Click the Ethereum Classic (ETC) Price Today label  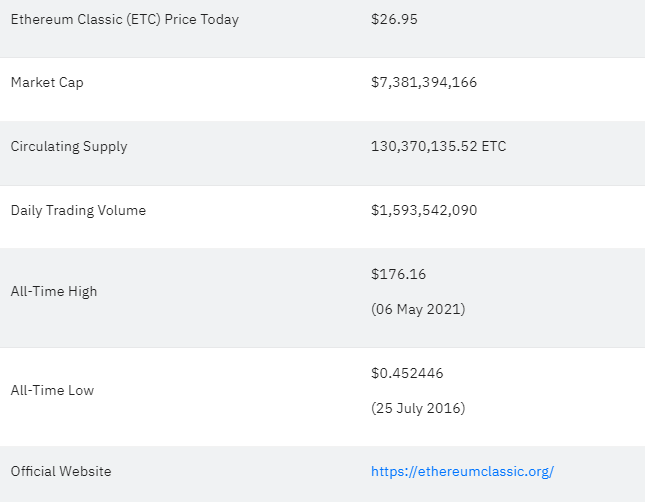125,20
